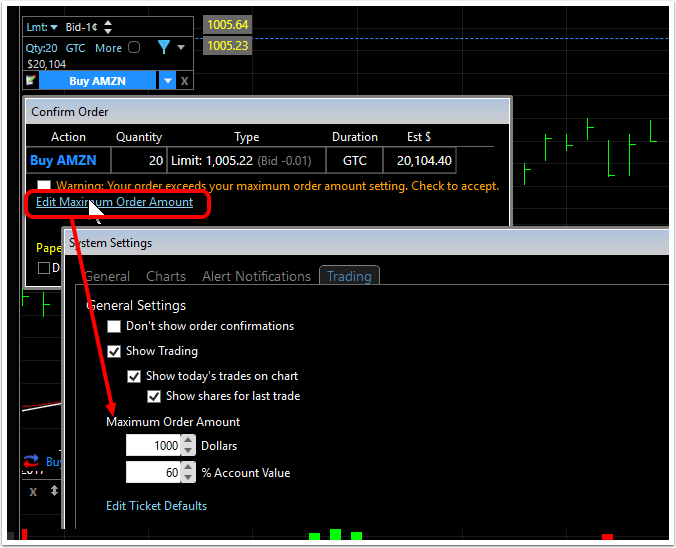Image resolution: width=676 pixels, height=548 pixels.
Task: Click the GTC duration cell
Action: pyautogui.click(x=354, y=160)
